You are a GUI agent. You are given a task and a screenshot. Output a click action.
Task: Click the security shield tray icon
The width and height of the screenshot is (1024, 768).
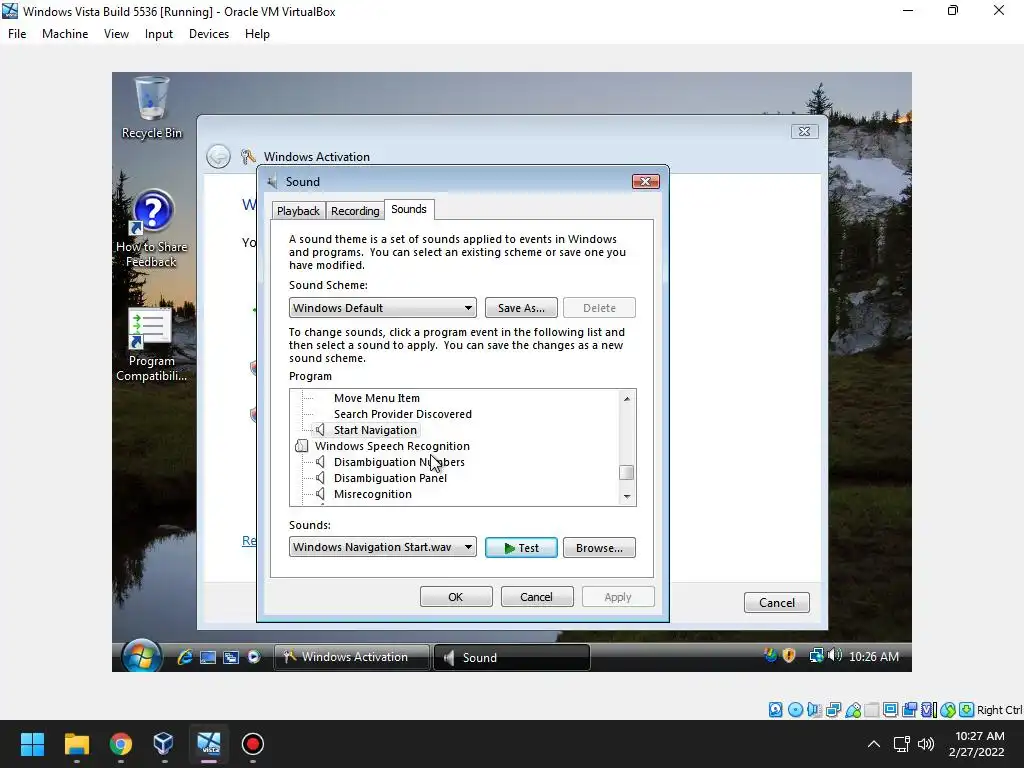click(789, 656)
